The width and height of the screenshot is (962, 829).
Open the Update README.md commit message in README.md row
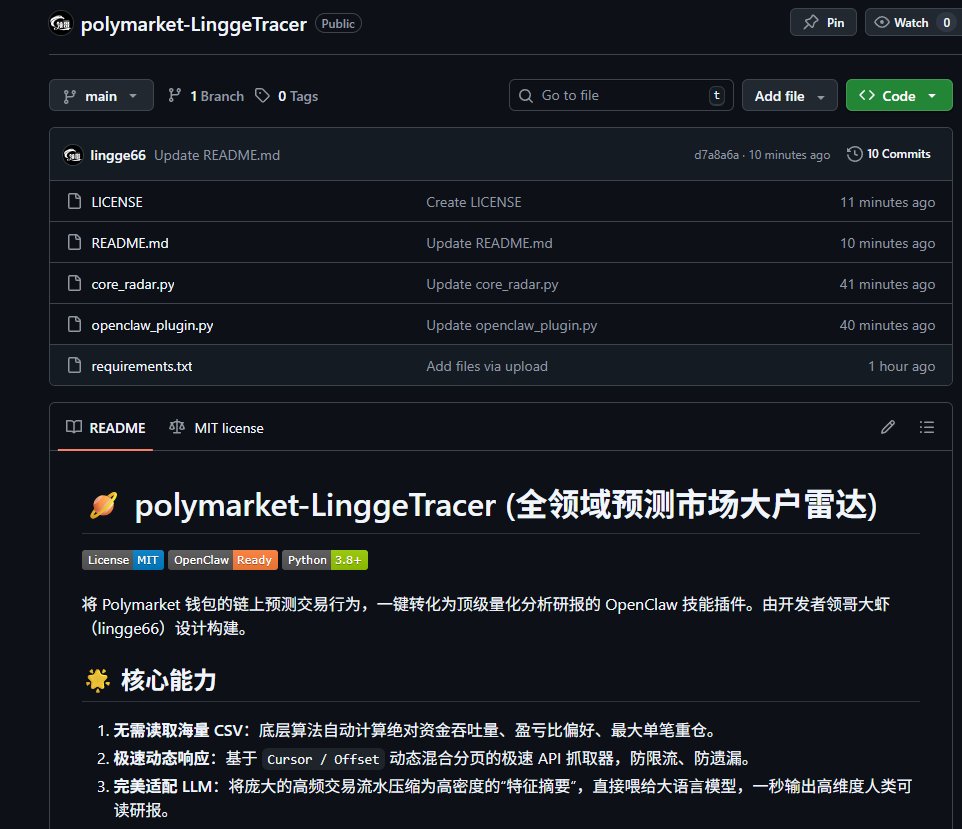(489, 243)
